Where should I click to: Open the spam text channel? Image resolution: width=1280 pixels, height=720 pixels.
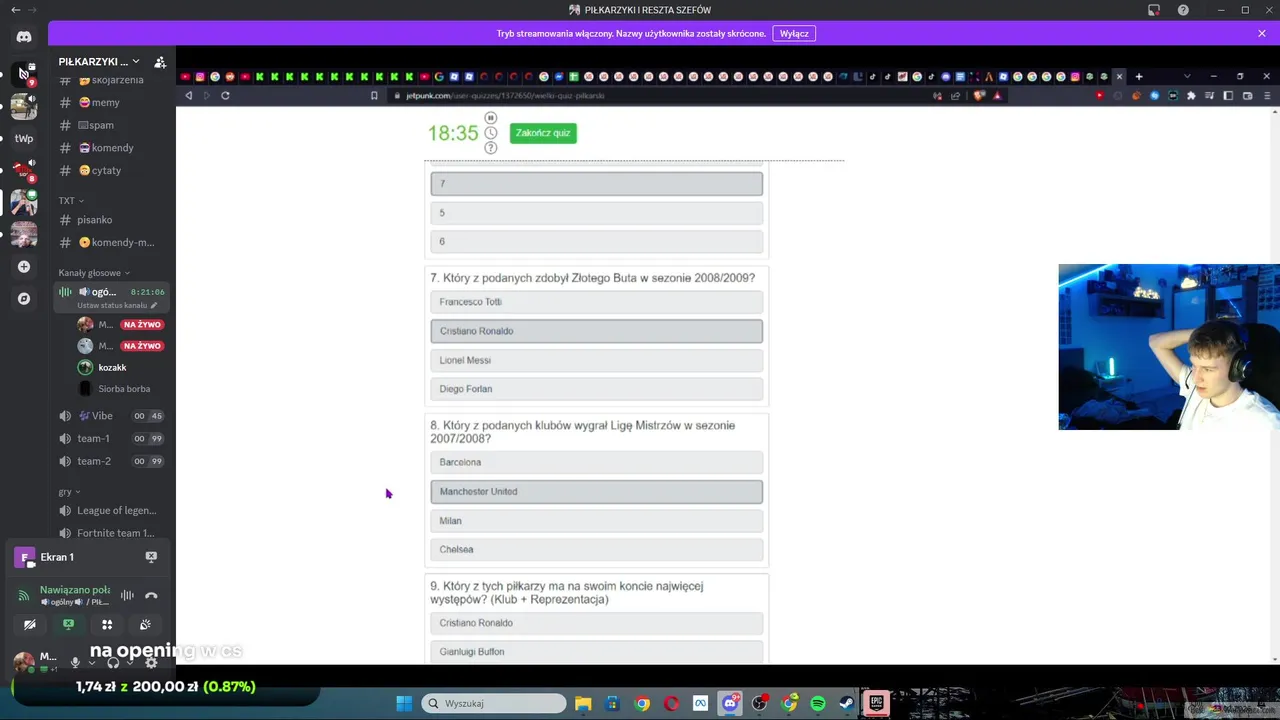point(110,125)
